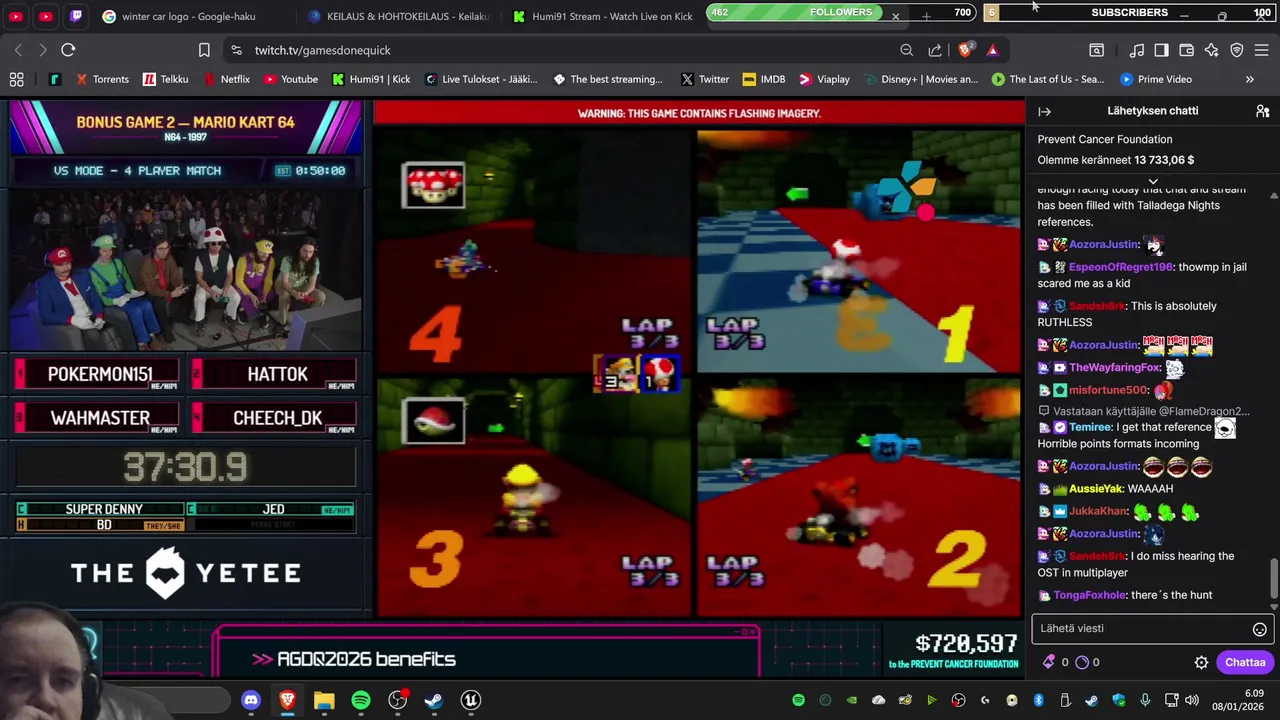Open Unreal Engine taskbar icon
This screenshot has width=1280, height=720.
tap(470, 700)
